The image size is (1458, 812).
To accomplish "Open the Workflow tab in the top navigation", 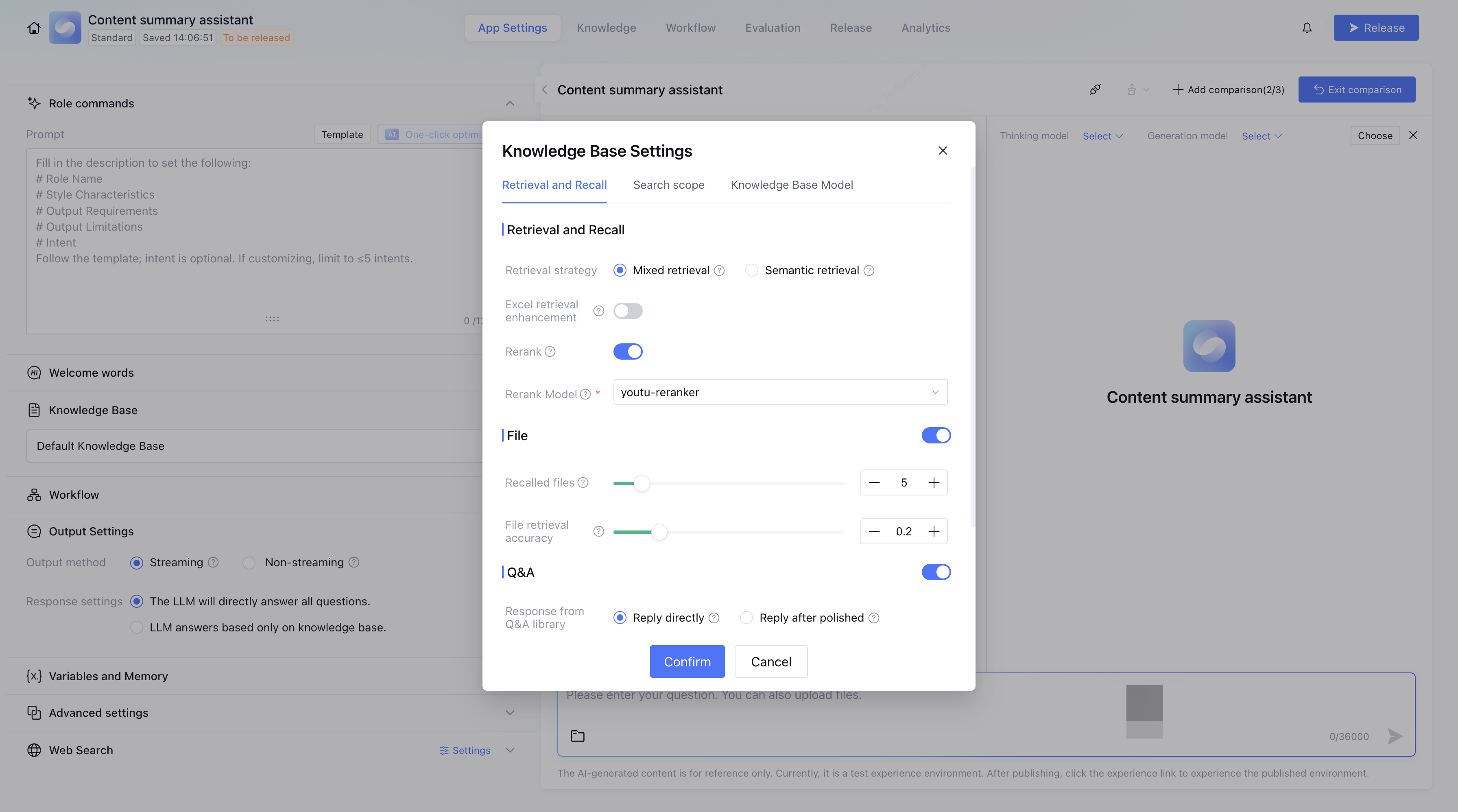I will (690, 28).
